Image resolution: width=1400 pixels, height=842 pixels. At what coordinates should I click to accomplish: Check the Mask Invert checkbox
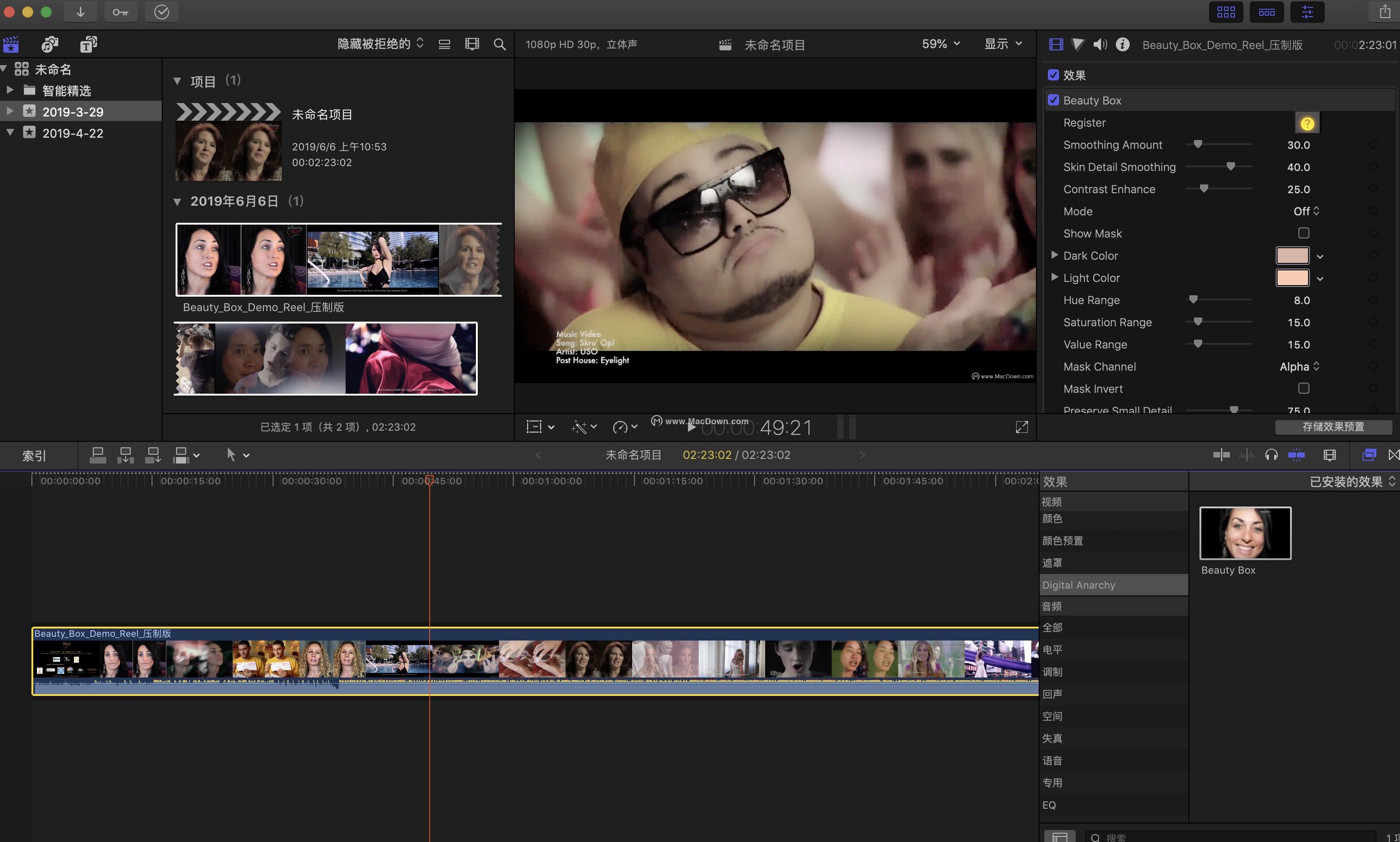pos(1303,389)
